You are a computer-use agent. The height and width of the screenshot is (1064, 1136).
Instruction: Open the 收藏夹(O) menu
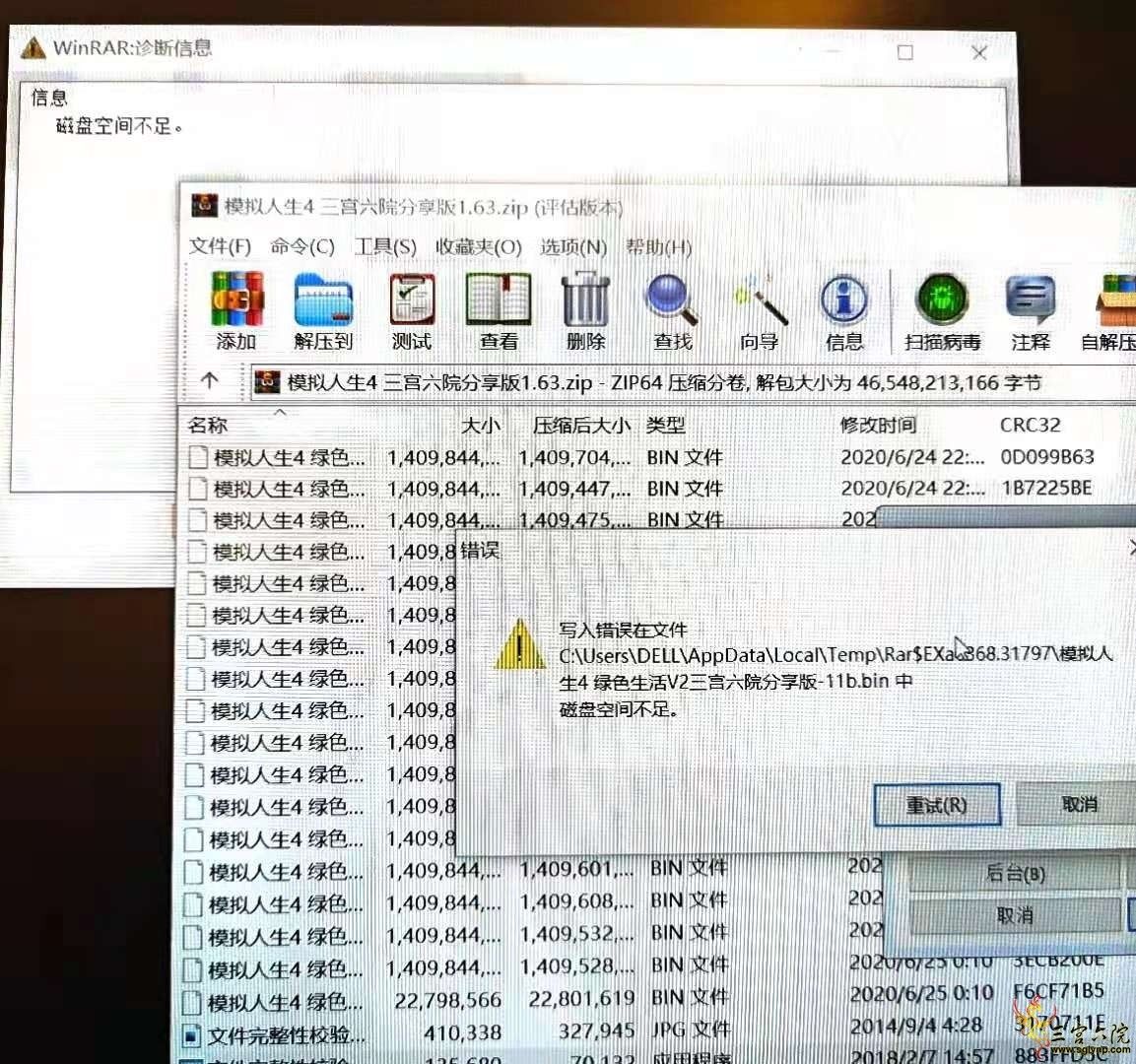[478, 247]
